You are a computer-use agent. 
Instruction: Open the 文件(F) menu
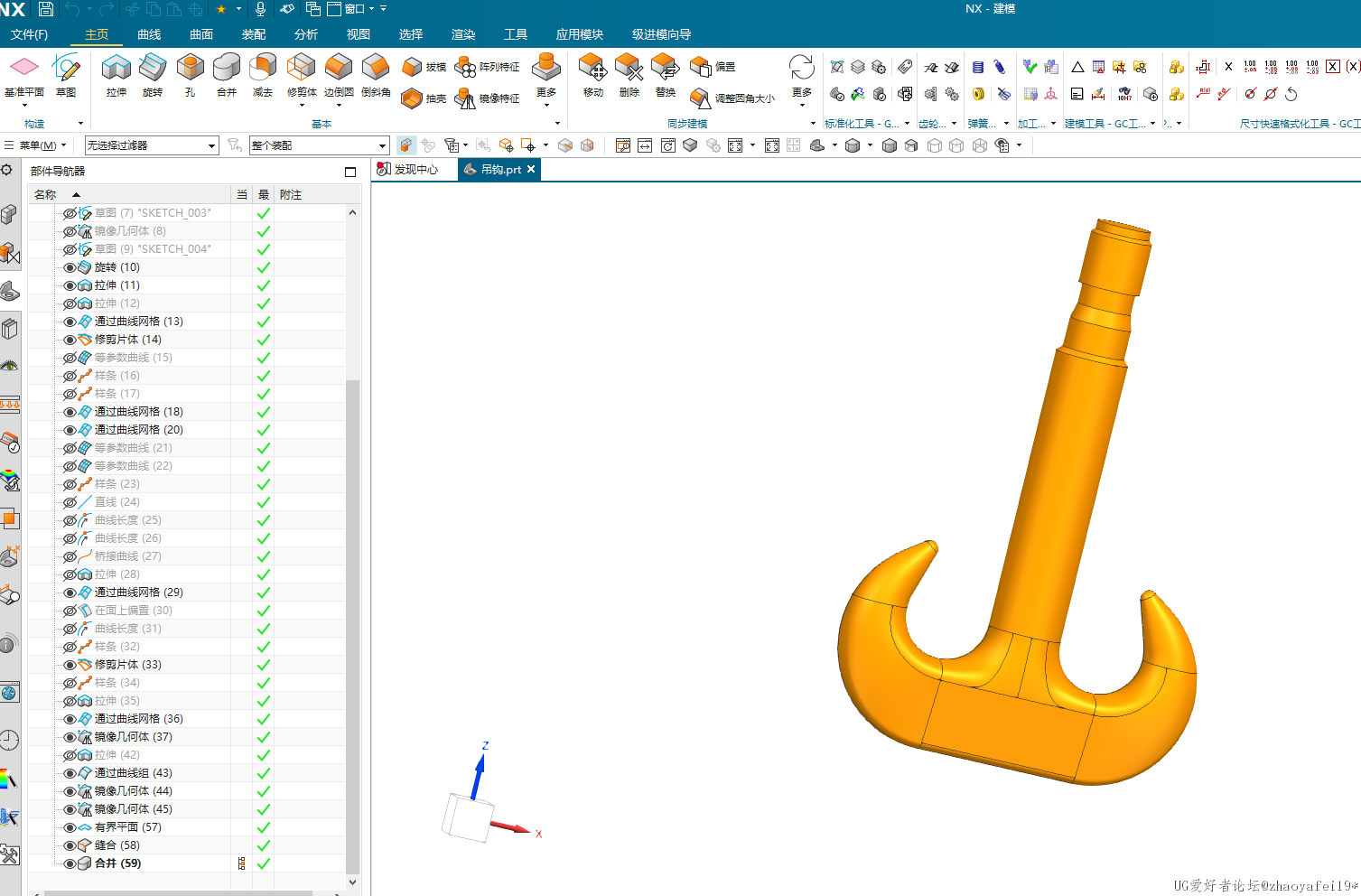pyautogui.click(x=30, y=34)
